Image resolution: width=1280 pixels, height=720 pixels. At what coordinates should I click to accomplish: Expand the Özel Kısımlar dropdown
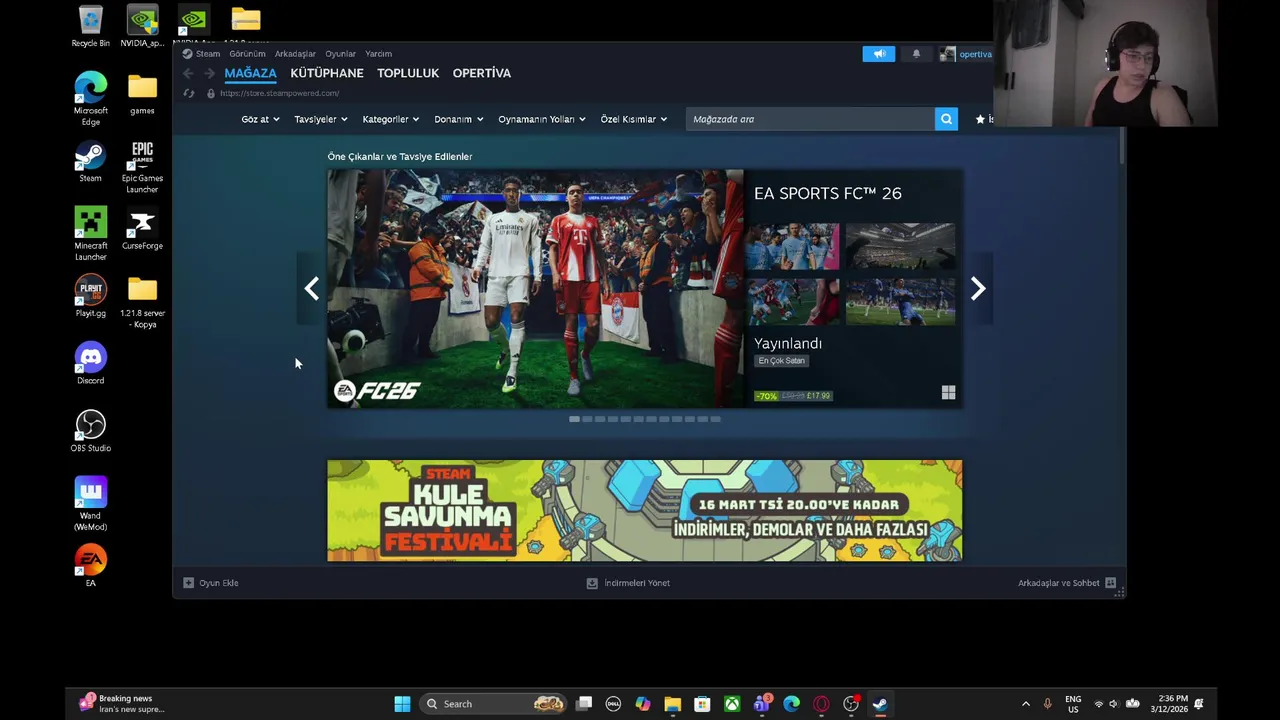click(634, 119)
